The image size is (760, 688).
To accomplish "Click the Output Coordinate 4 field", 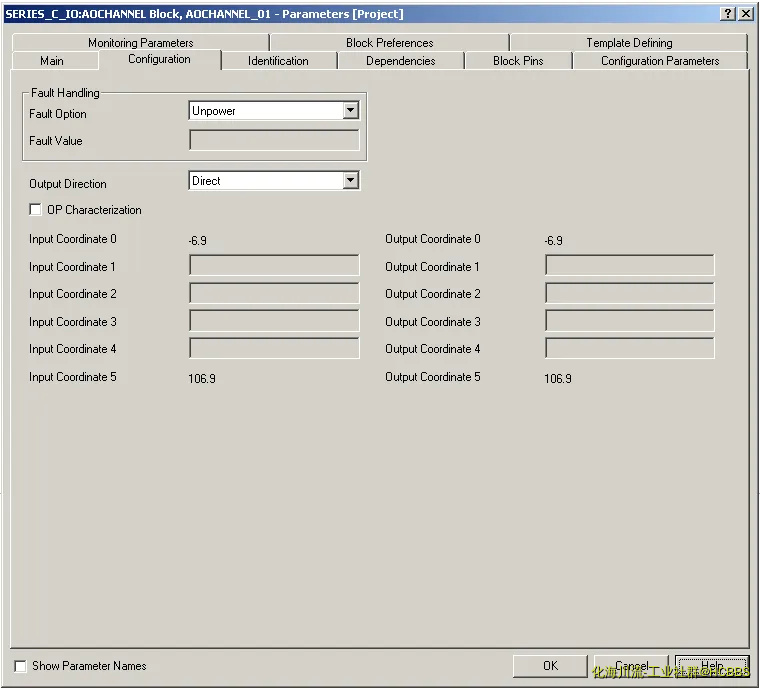I will 629,349.
